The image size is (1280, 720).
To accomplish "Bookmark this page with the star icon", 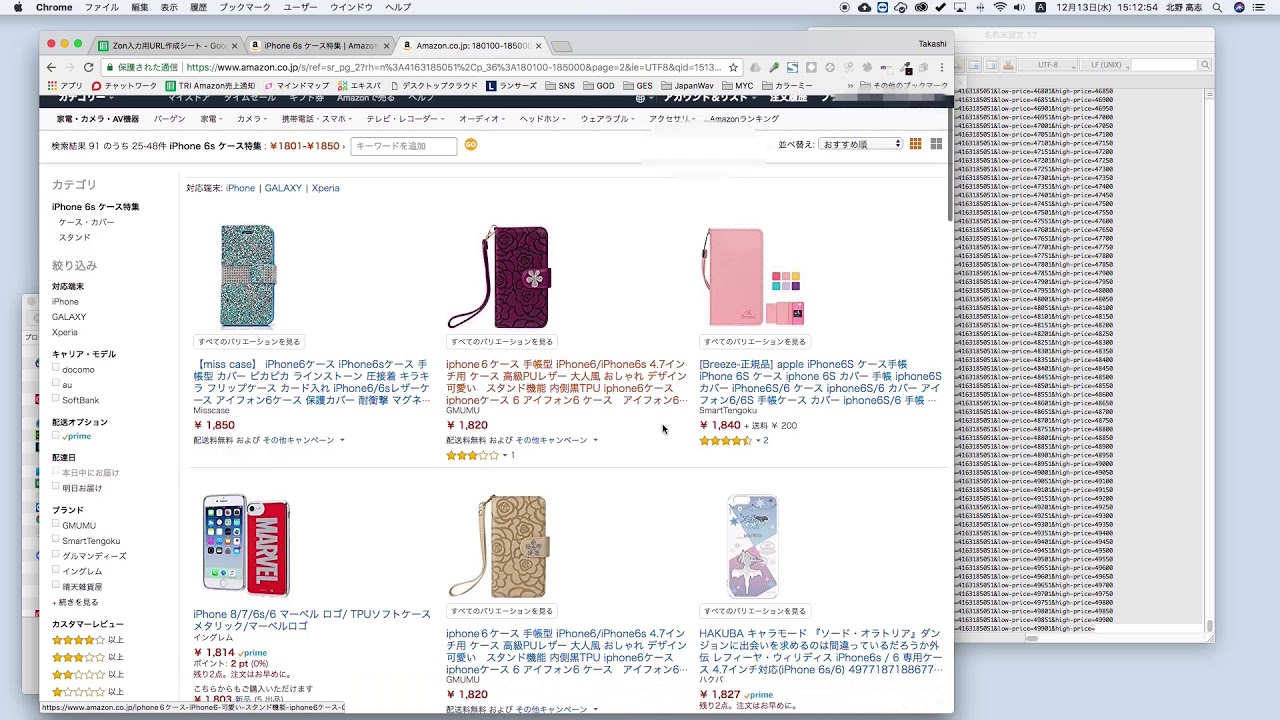I will coord(733,67).
